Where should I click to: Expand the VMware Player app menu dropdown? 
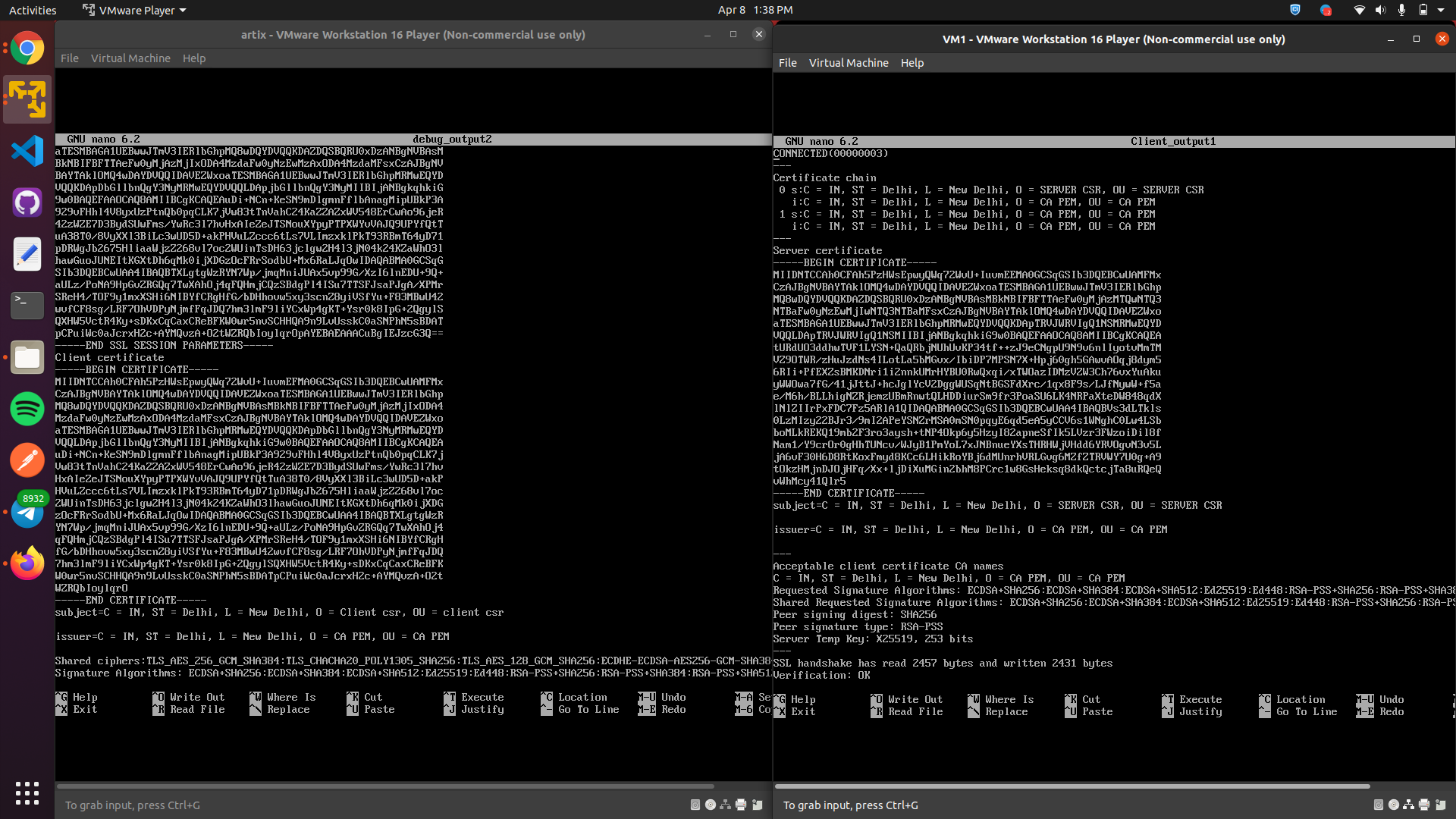pos(135,10)
